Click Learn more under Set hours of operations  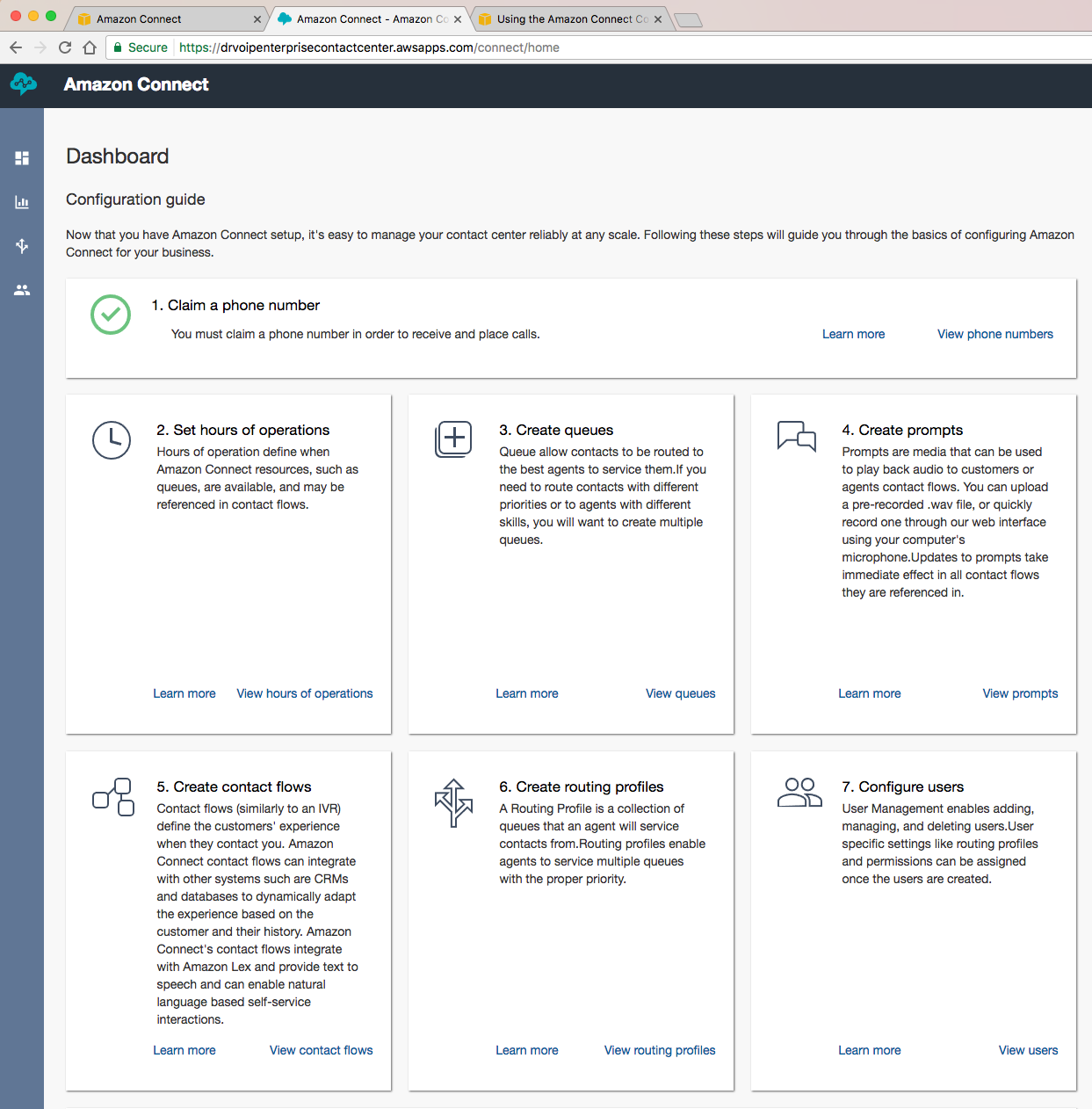[184, 693]
